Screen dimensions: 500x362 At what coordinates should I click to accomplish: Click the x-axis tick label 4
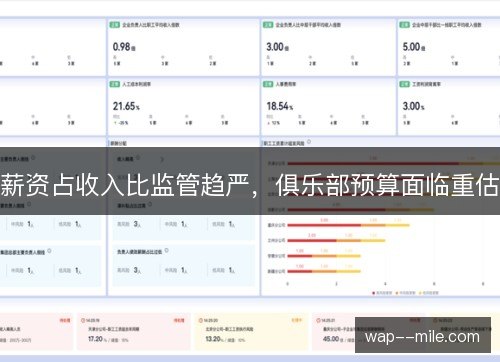point(385,284)
